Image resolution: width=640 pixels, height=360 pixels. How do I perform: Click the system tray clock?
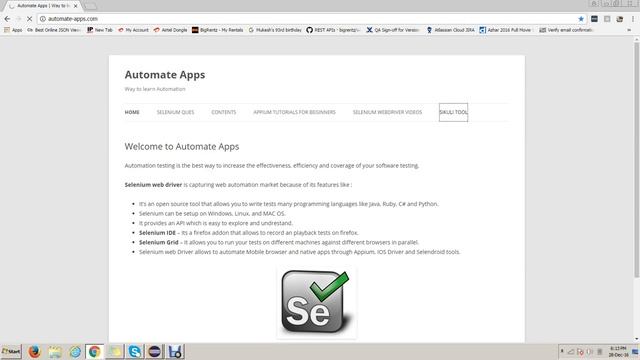[x=618, y=351]
